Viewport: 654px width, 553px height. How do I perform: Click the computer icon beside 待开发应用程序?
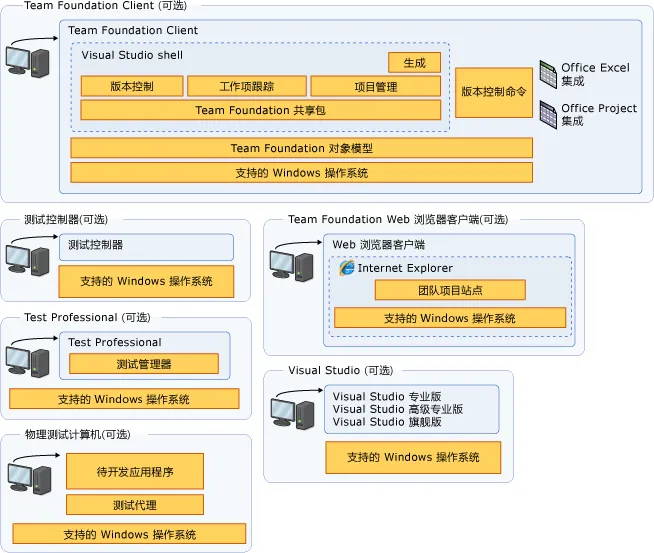(30, 479)
